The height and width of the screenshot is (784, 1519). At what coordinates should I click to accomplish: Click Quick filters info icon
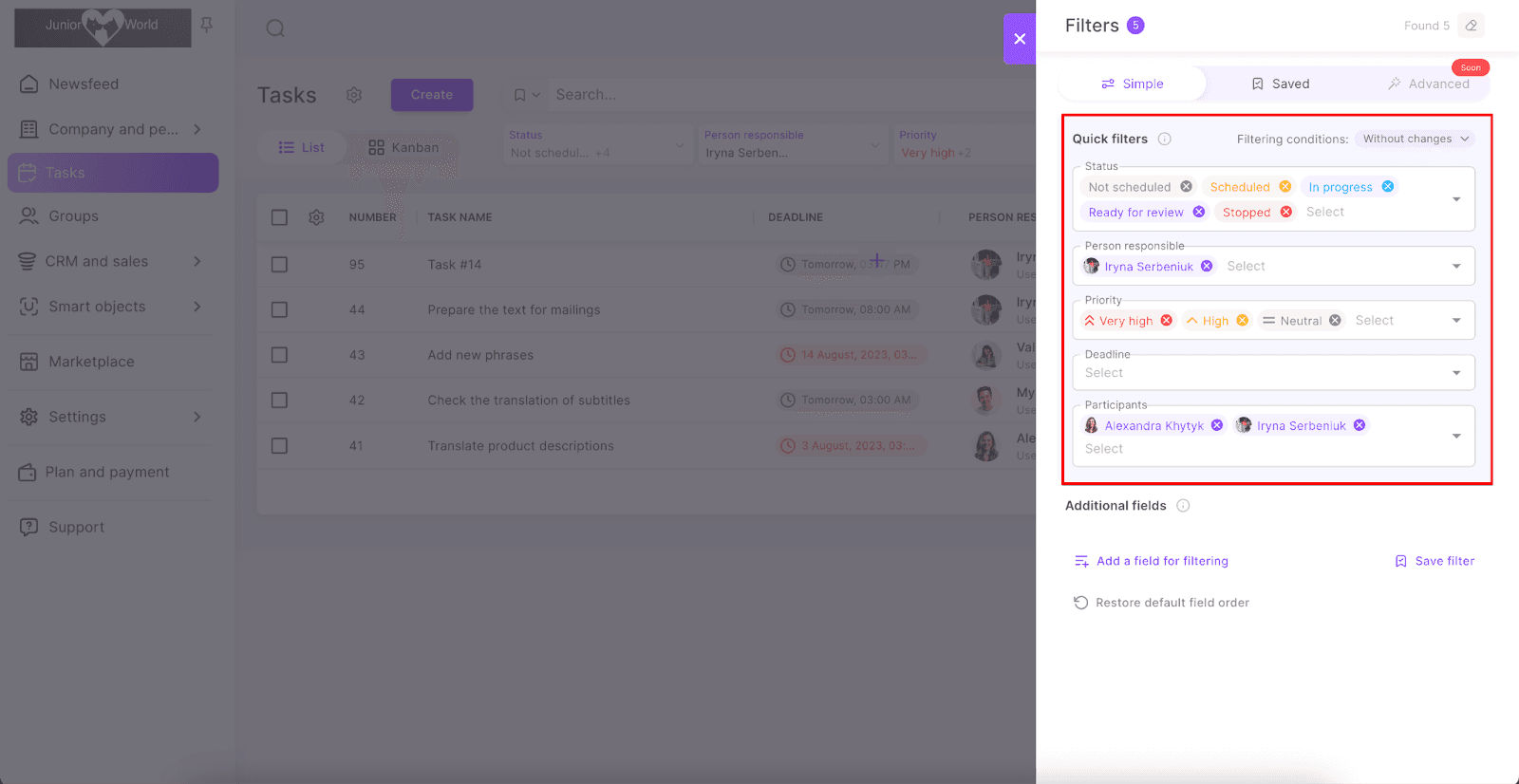click(x=1164, y=139)
